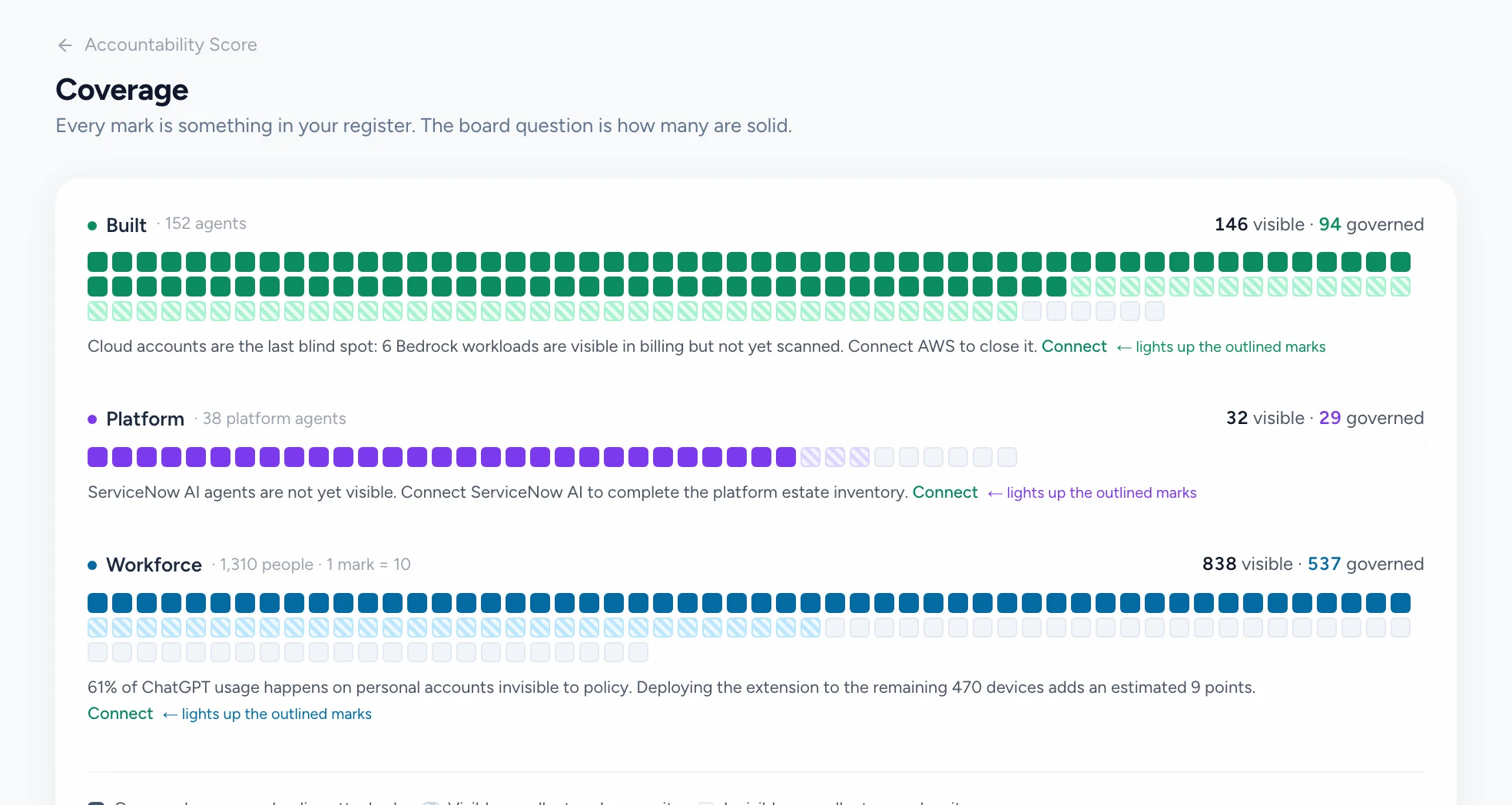
Task: Select first solid blue Workforce mark
Action: pyautogui.click(x=98, y=603)
